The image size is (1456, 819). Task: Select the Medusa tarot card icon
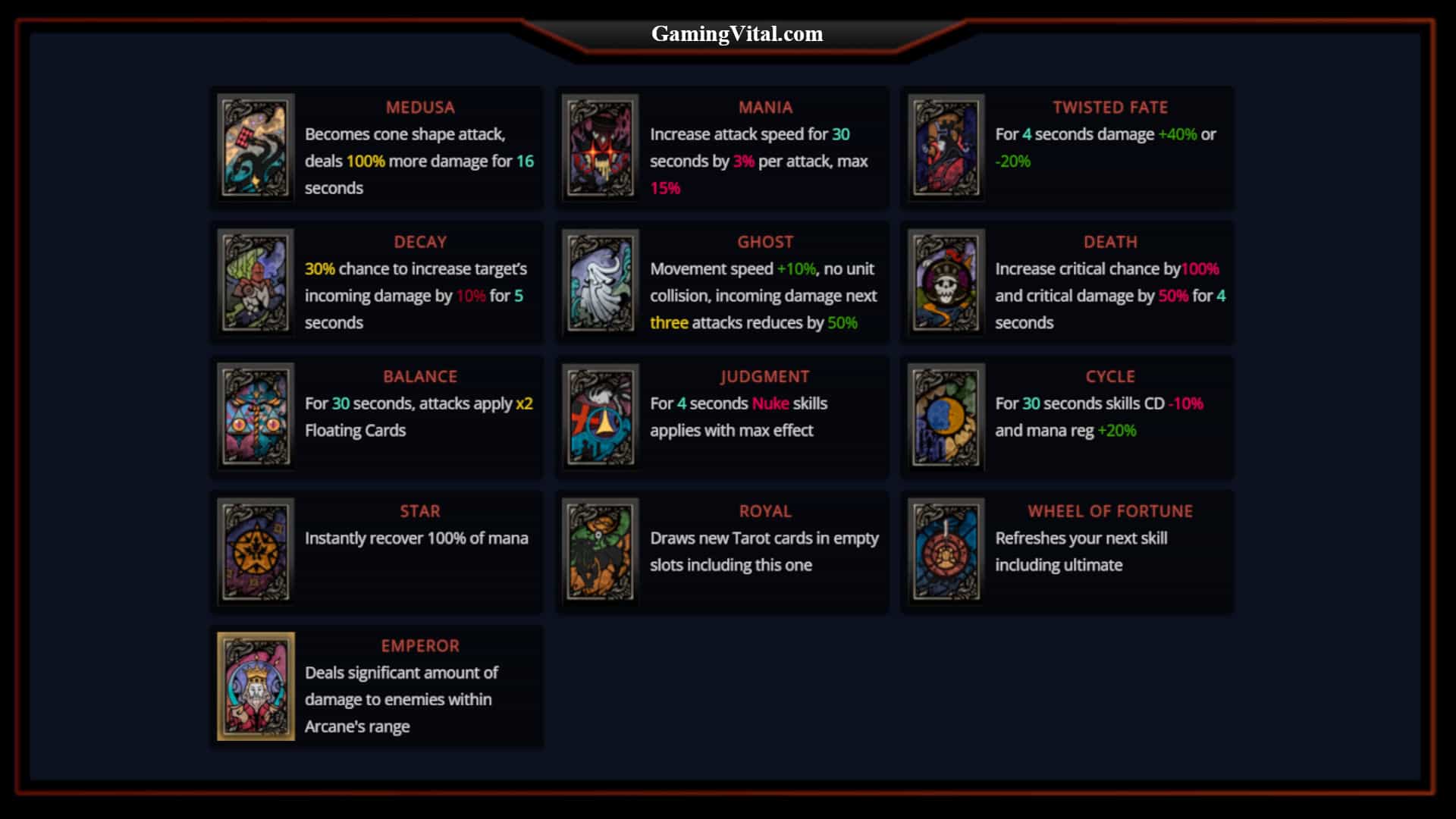(255, 147)
